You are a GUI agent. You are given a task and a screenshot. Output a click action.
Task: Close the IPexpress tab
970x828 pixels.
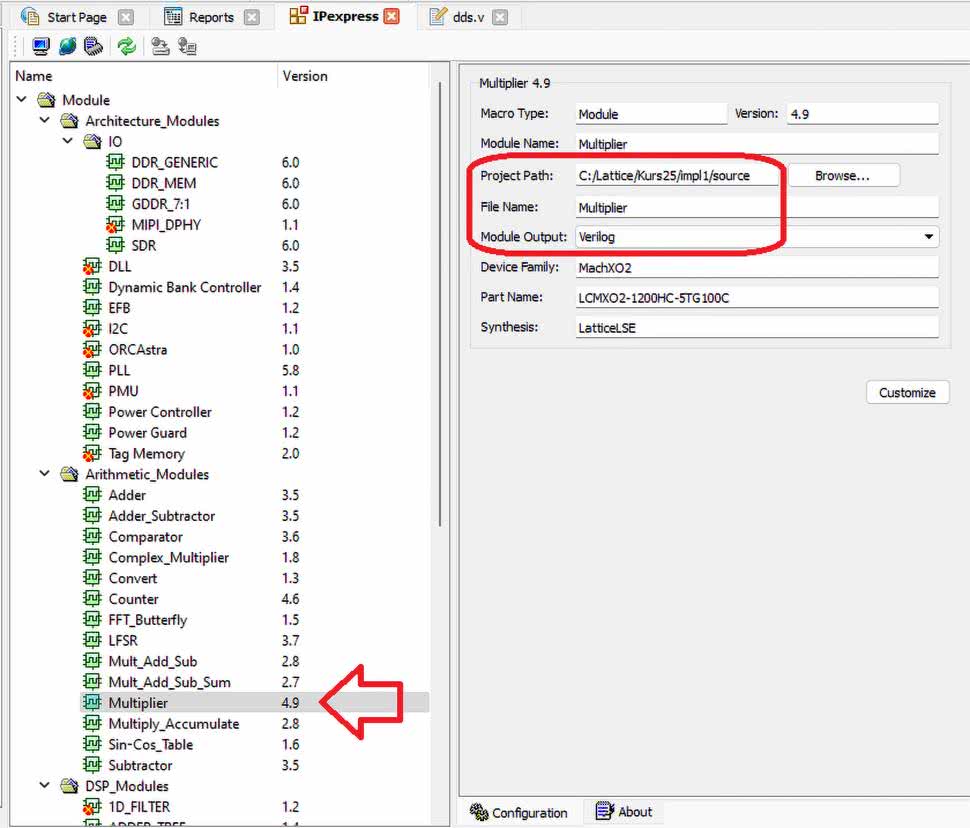pos(392,16)
